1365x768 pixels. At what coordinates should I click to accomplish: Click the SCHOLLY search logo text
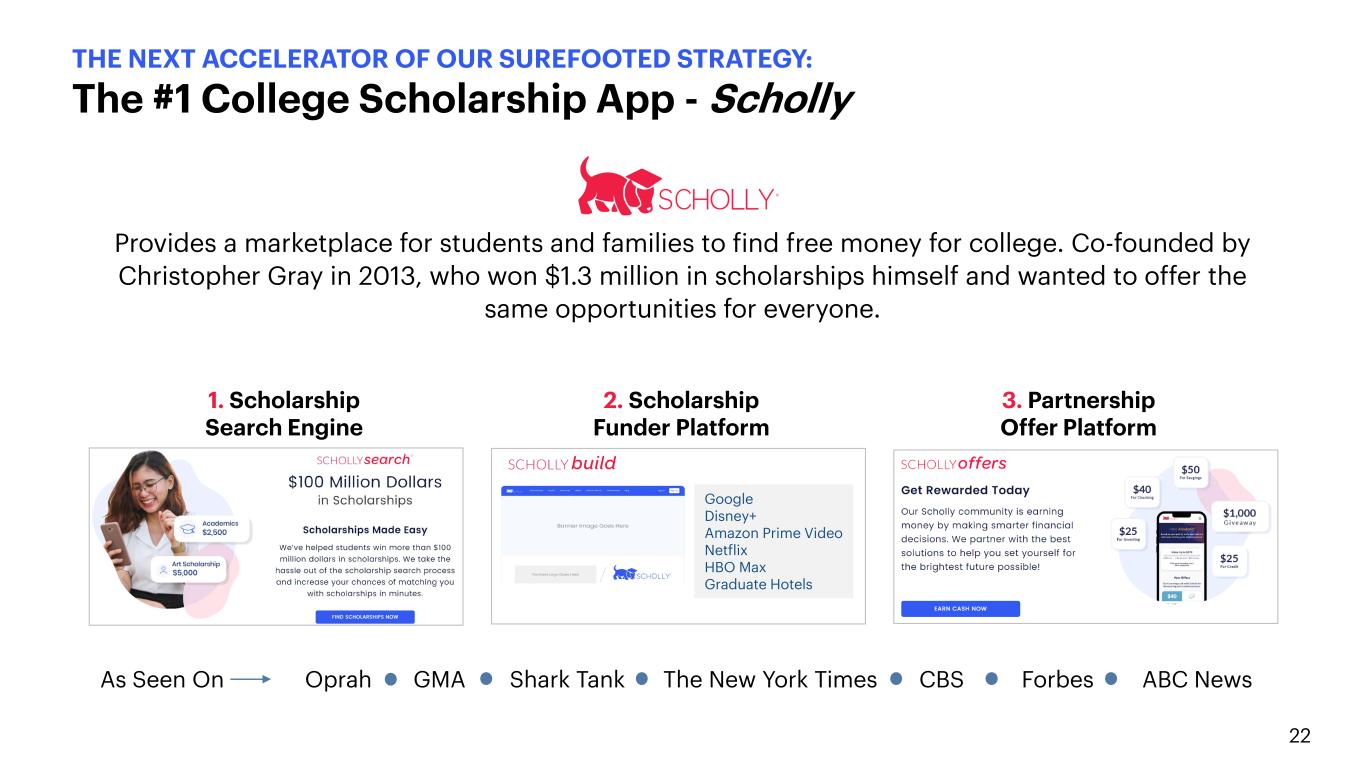363,460
